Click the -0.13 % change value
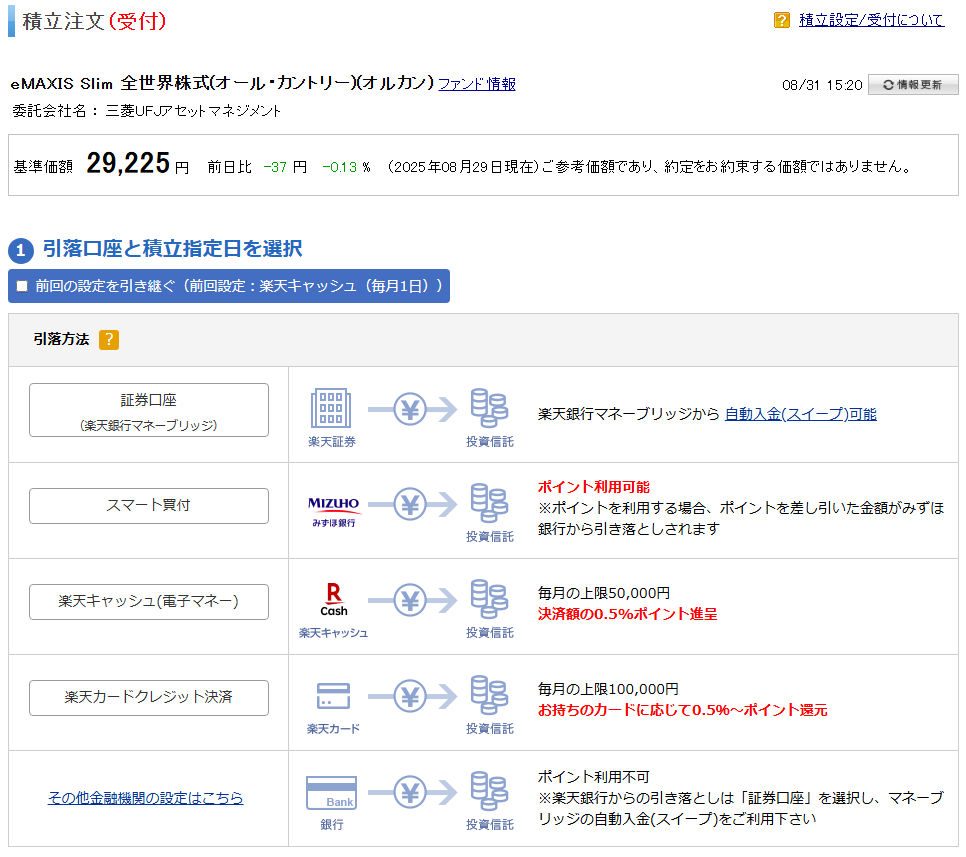The width and height of the screenshot is (966, 857). click(x=346, y=167)
